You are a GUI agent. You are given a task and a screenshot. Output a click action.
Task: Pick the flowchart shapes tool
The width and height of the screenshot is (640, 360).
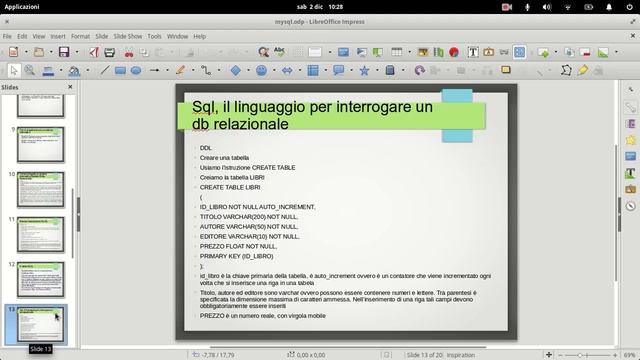pyautogui.click(x=313, y=70)
